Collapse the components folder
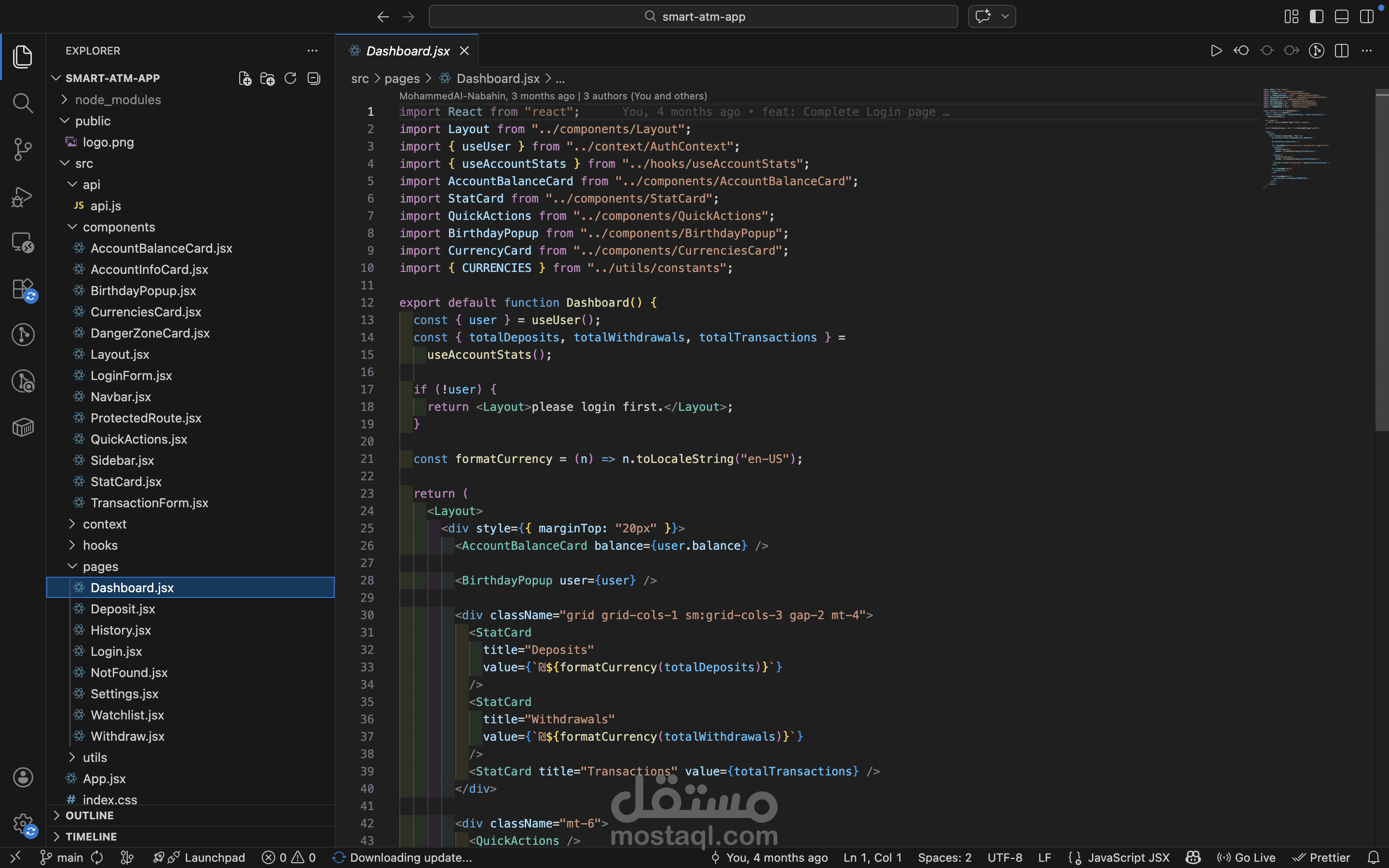This screenshot has height=868, width=1389. coord(119,227)
